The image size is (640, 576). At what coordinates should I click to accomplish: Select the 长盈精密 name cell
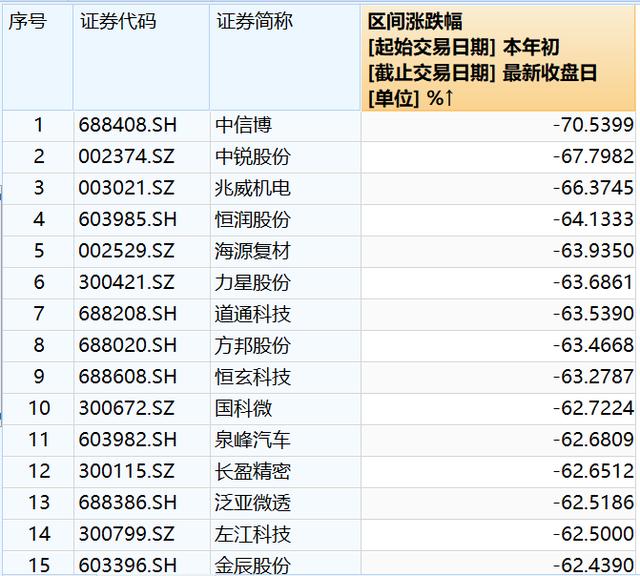[286, 471]
